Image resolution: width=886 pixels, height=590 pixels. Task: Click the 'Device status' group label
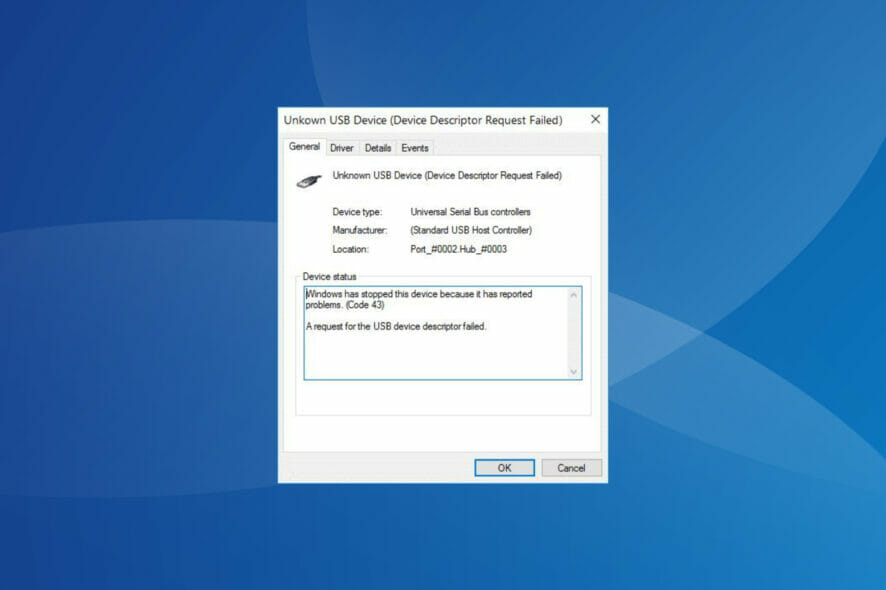click(x=329, y=276)
